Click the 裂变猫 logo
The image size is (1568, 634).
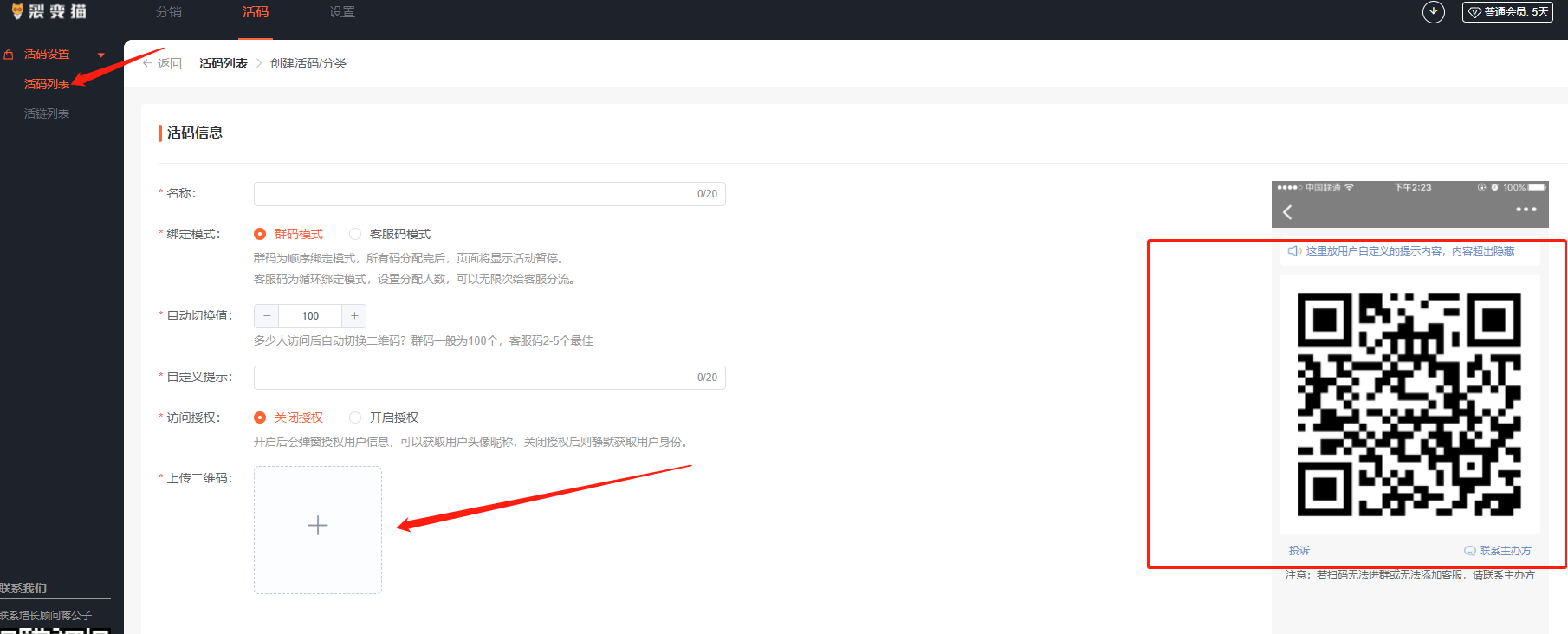49,11
